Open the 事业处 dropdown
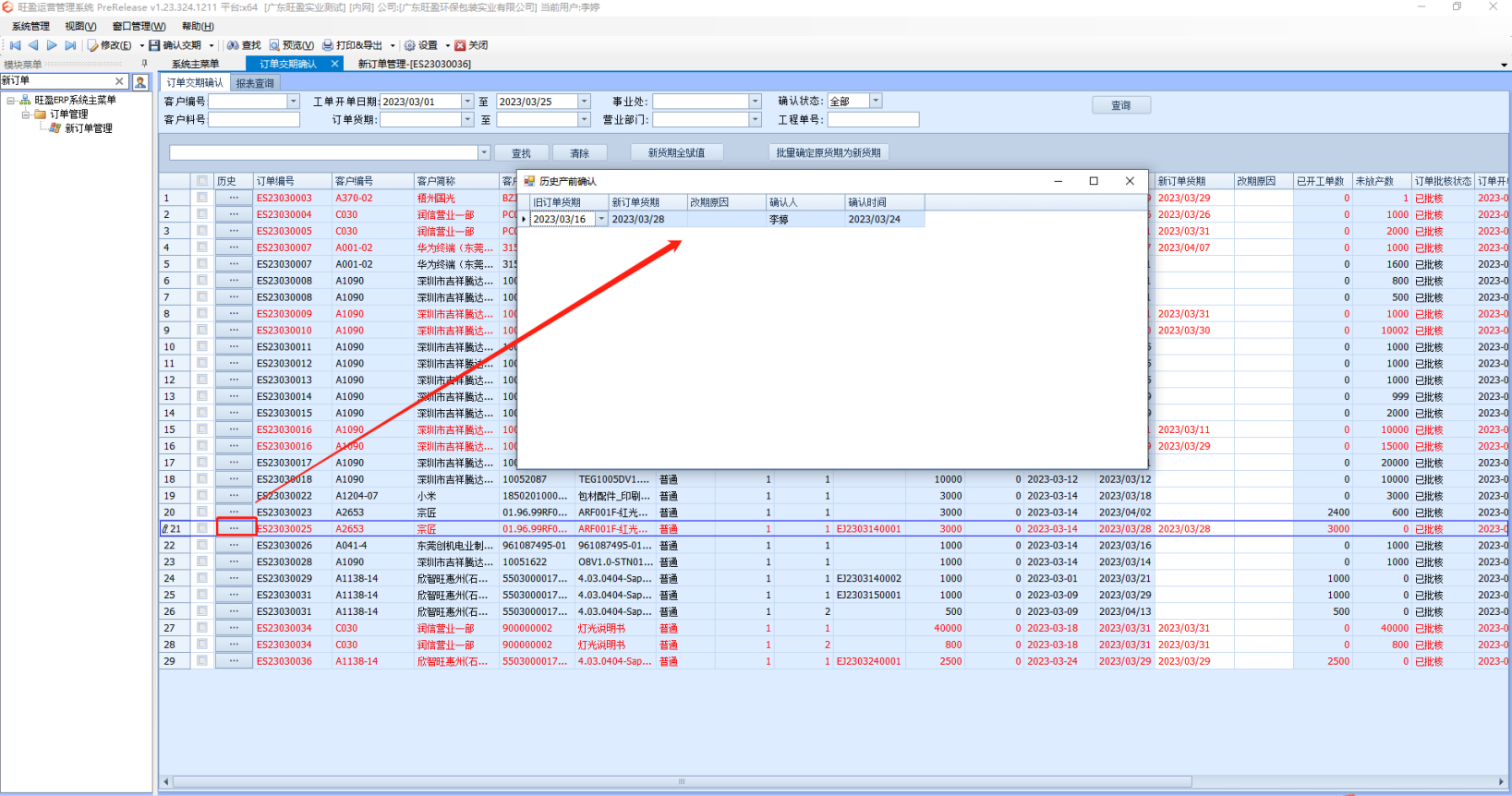 point(755,102)
